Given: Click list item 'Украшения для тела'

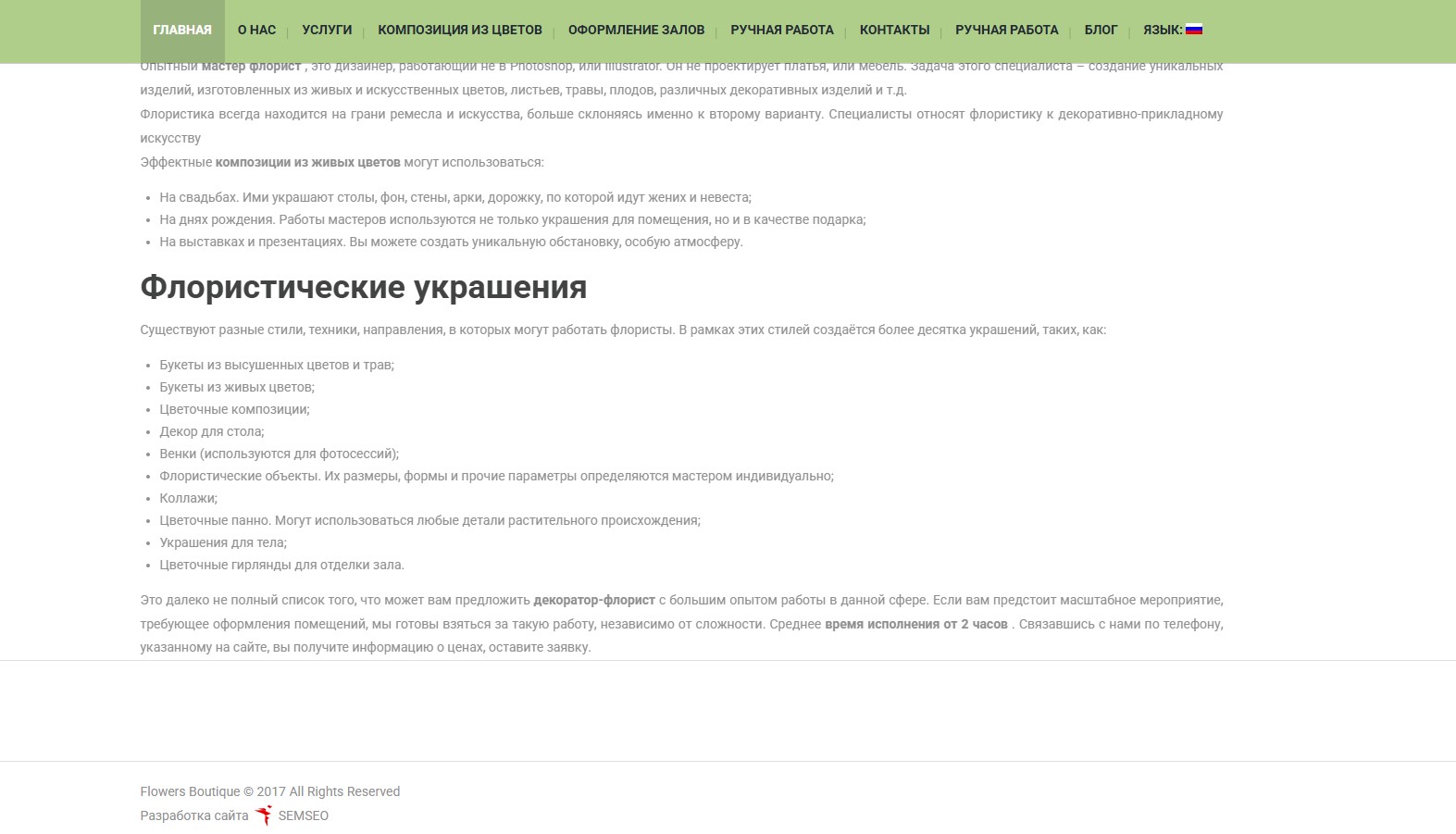Looking at the screenshot, I should pyautogui.click(x=223, y=542).
